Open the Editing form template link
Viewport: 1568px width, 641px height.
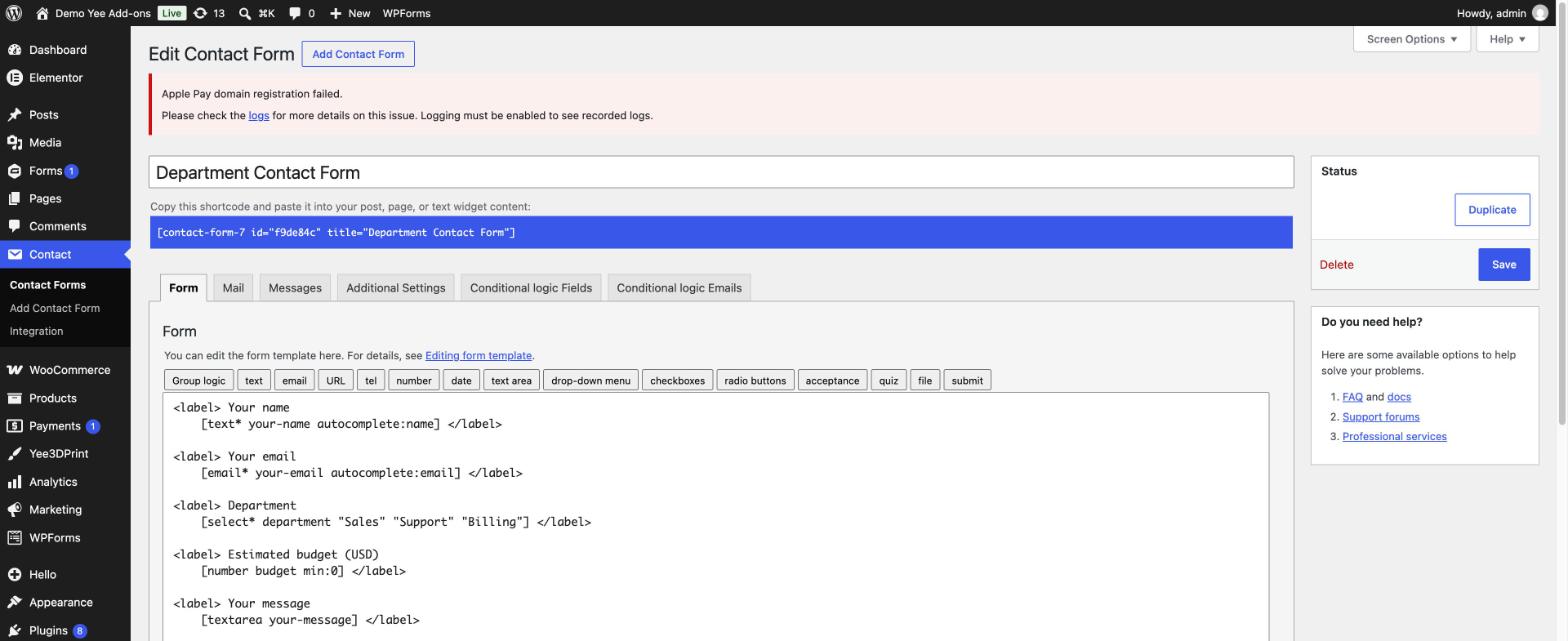tap(478, 356)
